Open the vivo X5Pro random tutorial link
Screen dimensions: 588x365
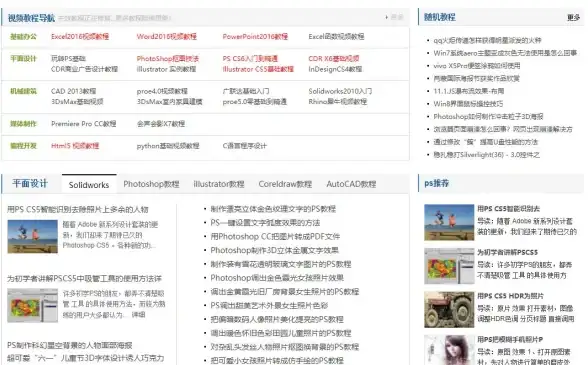click(477, 66)
